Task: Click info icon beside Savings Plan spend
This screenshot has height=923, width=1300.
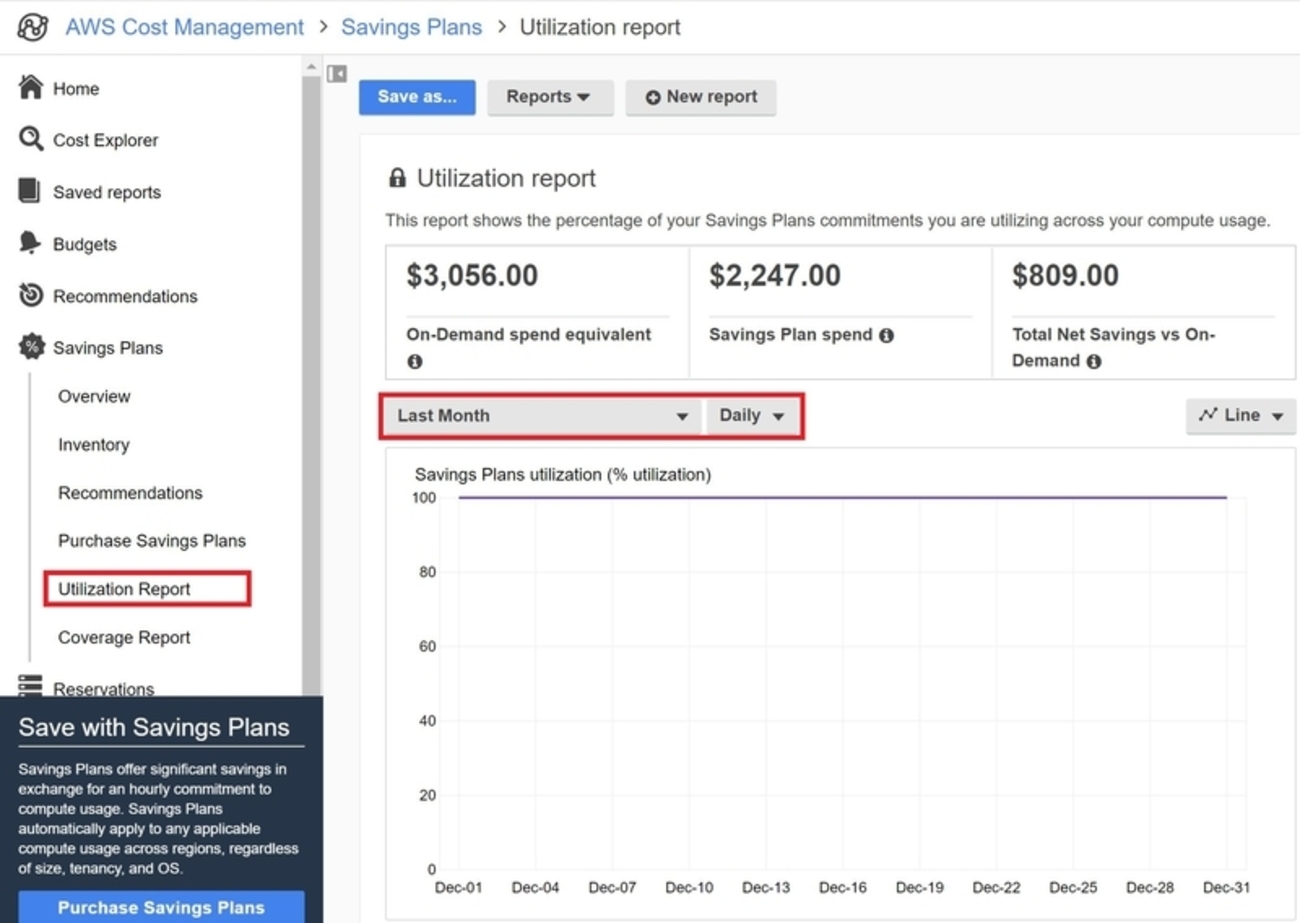Action: click(886, 336)
